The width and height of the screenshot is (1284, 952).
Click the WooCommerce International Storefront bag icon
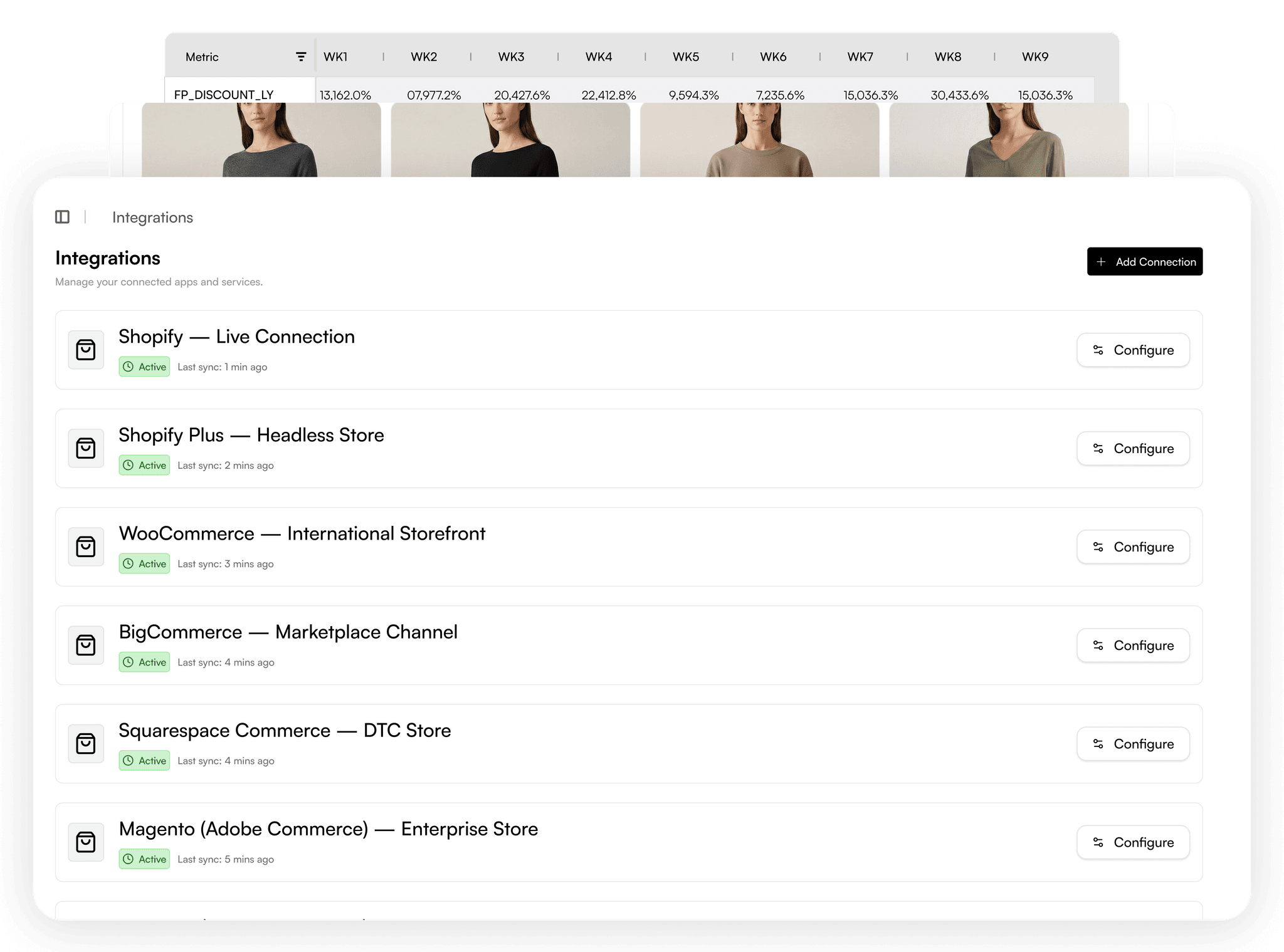[x=86, y=547]
